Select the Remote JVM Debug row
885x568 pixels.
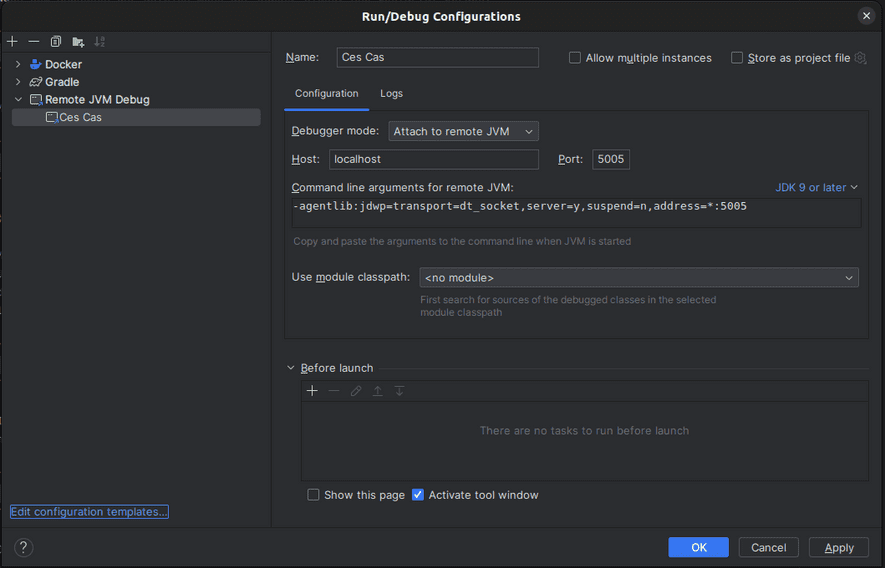tap(136, 99)
